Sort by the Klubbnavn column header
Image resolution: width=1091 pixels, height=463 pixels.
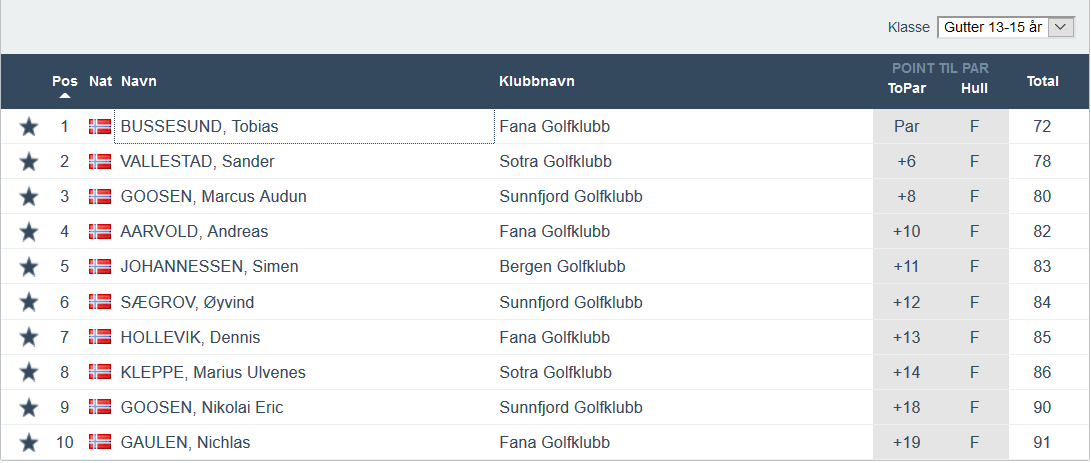coord(537,81)
